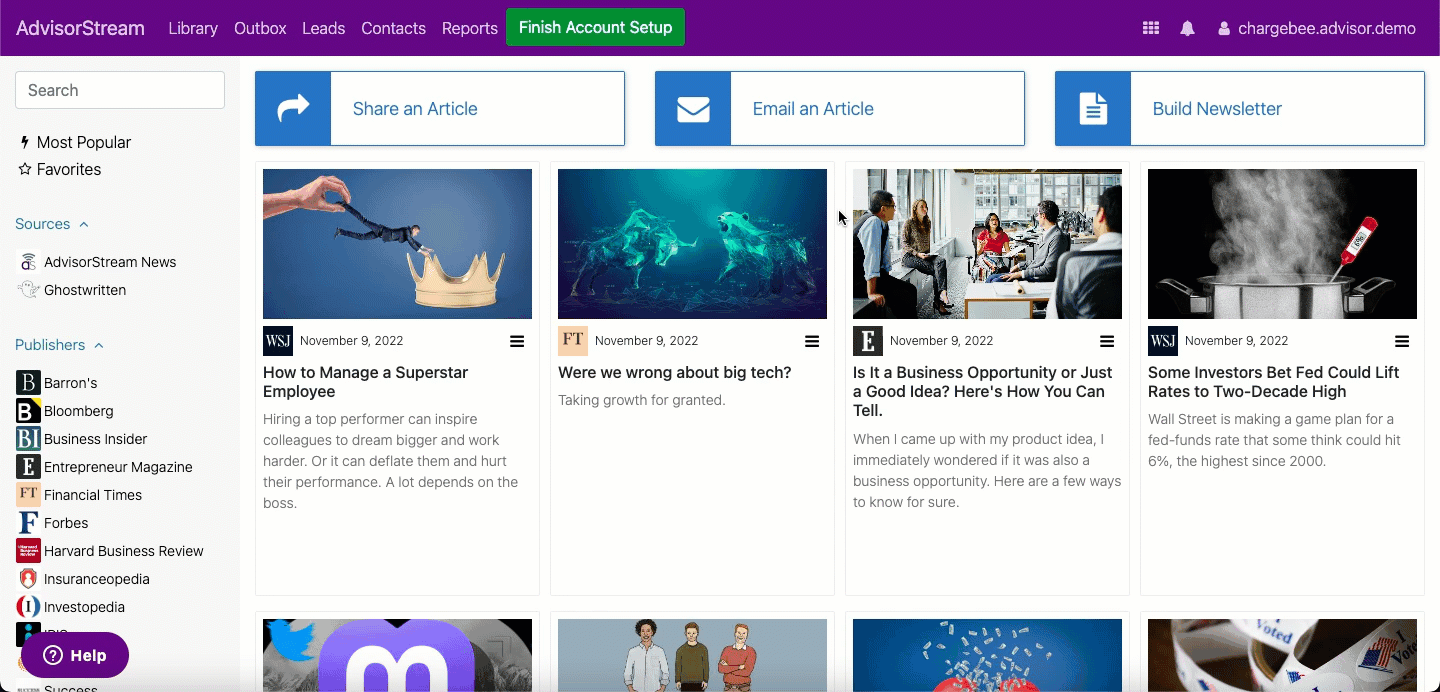Open the Library menu

click(193, 29)
